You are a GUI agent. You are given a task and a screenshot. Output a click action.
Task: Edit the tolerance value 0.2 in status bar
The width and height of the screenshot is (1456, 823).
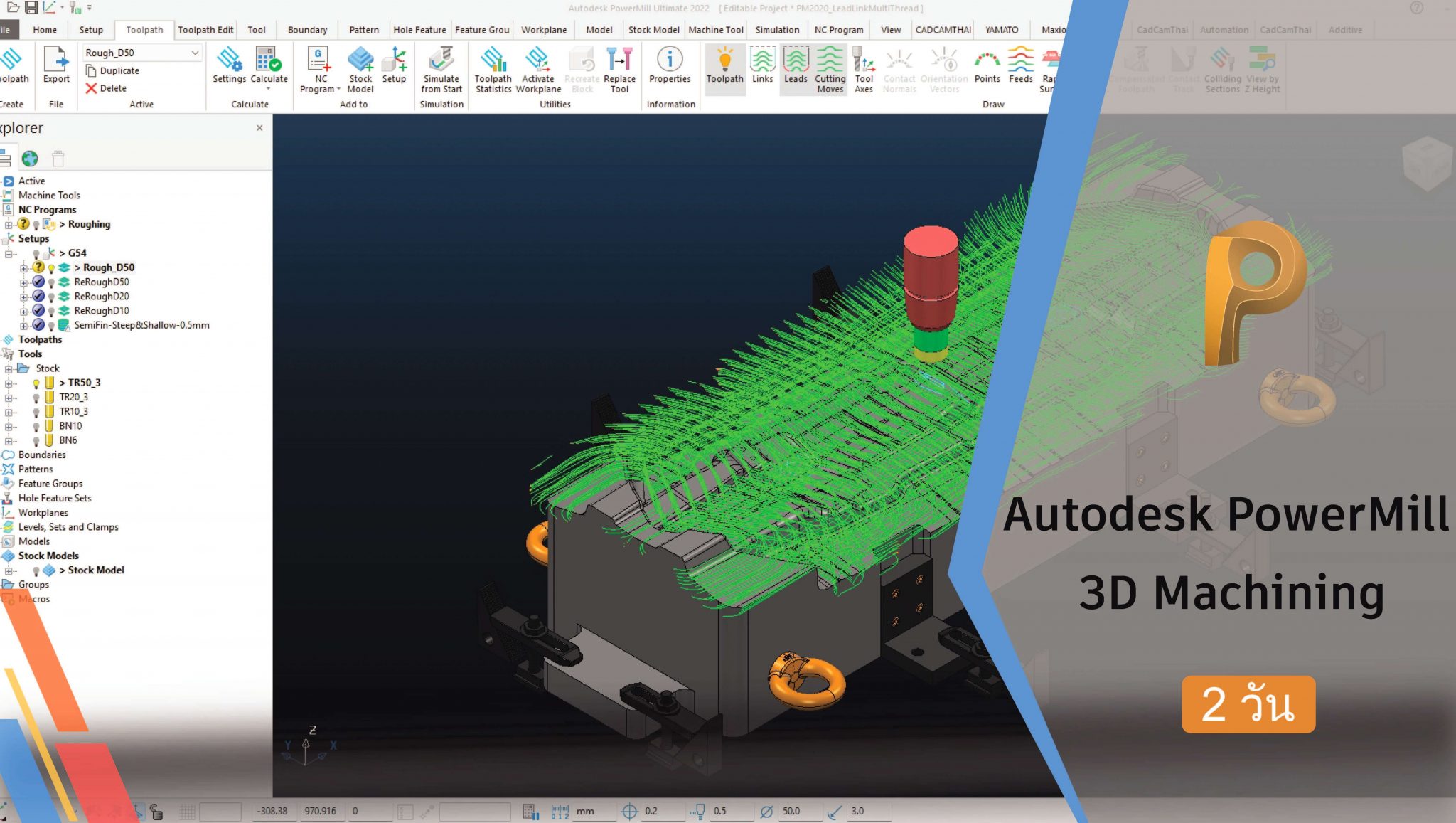[652, 811]
